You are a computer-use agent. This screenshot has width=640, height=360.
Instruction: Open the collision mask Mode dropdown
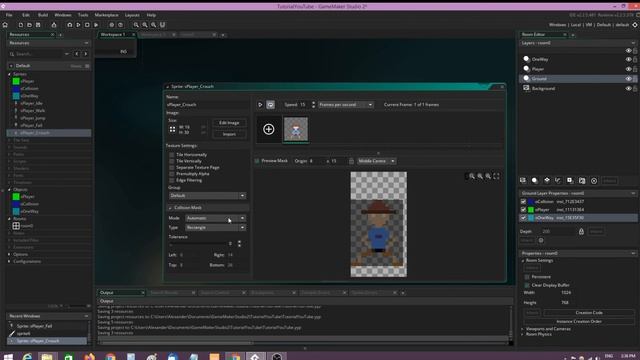click(x=215, y=218)
